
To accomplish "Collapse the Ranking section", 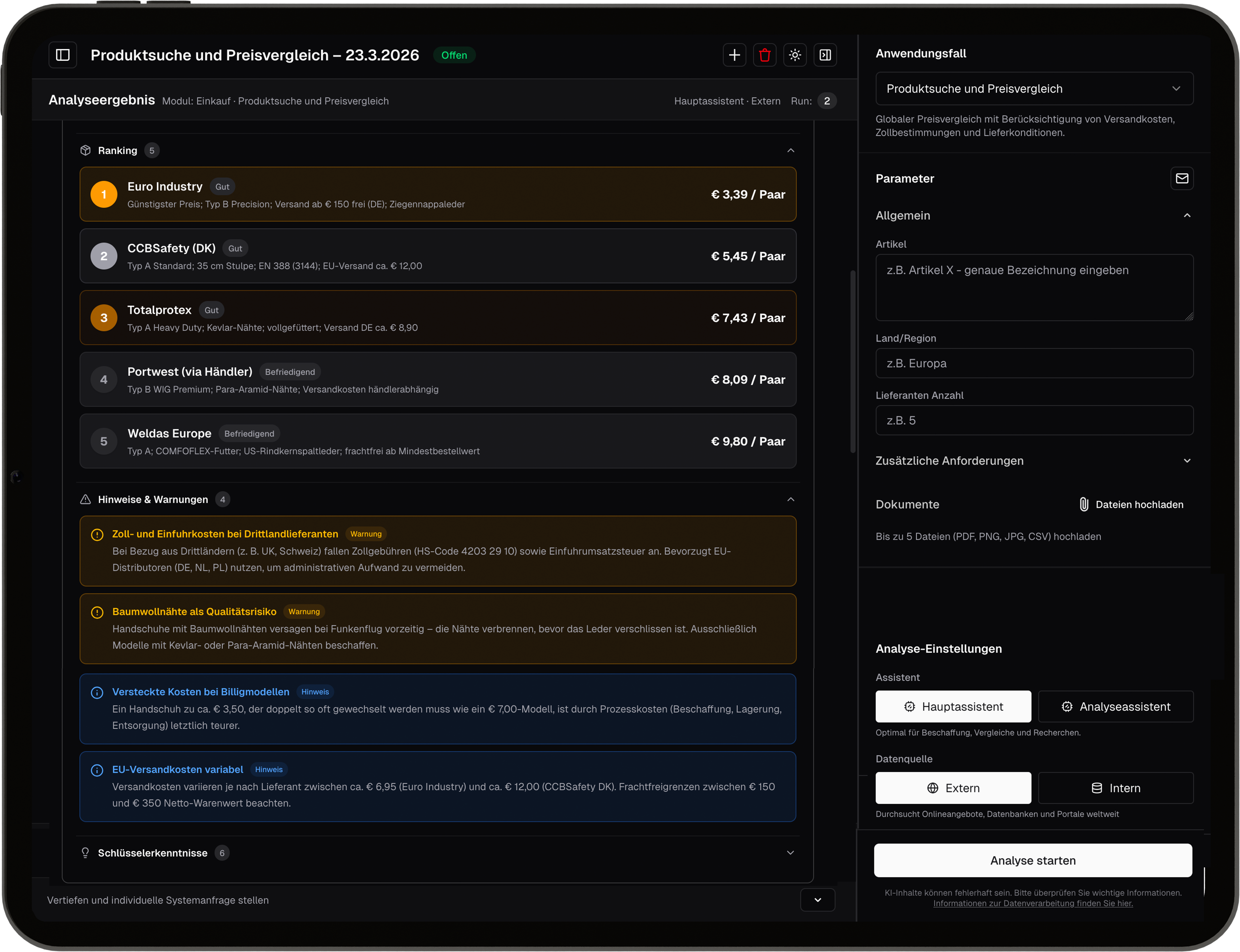I will [x=790, y=150].
